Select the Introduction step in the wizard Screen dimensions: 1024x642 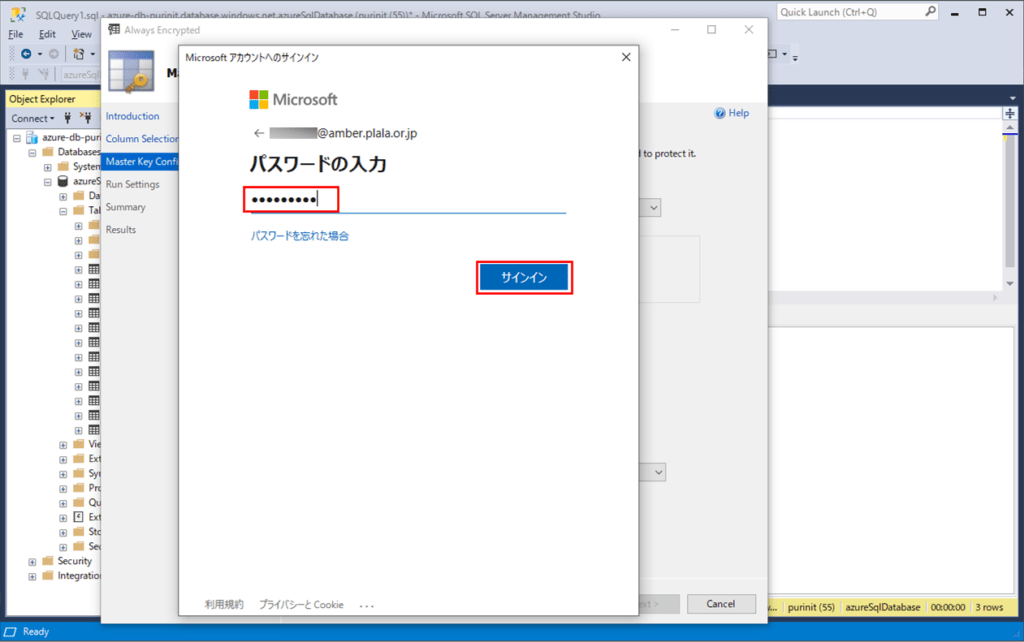point(133,116)
